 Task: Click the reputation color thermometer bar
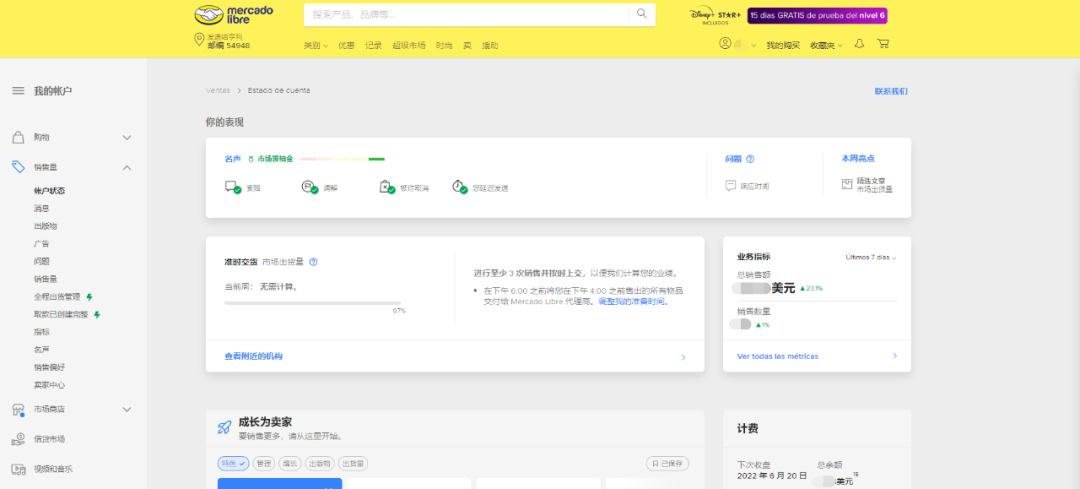(x=342, y=159)
